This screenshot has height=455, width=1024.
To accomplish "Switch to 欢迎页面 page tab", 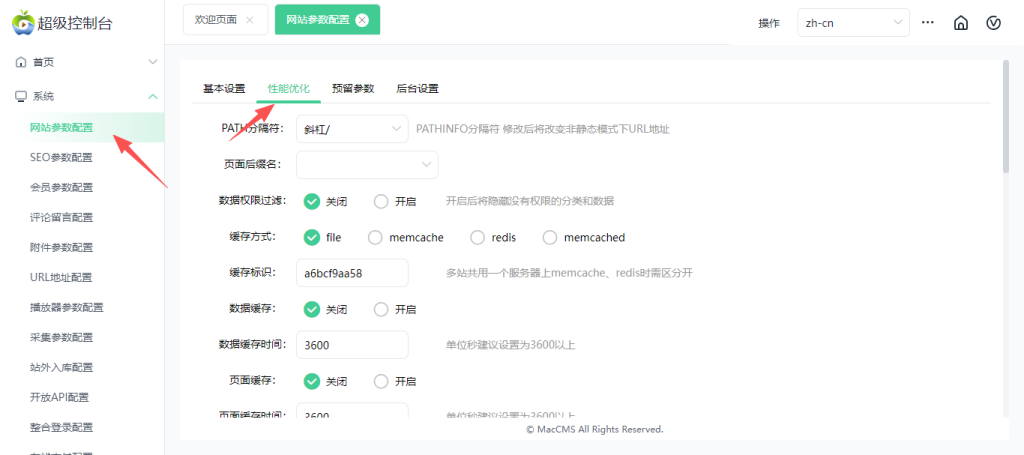I will 225,20.
